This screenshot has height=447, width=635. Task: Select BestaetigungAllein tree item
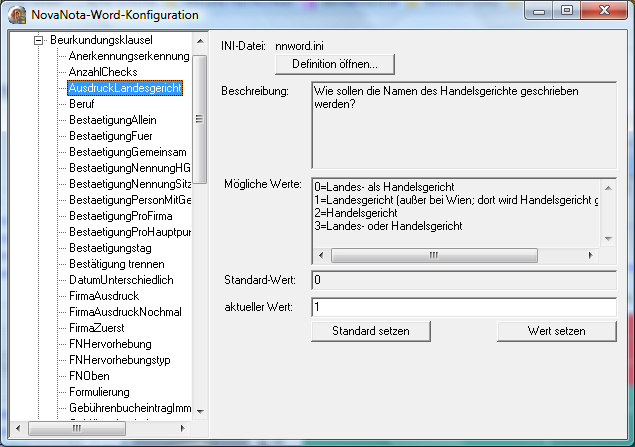point(113,120)
